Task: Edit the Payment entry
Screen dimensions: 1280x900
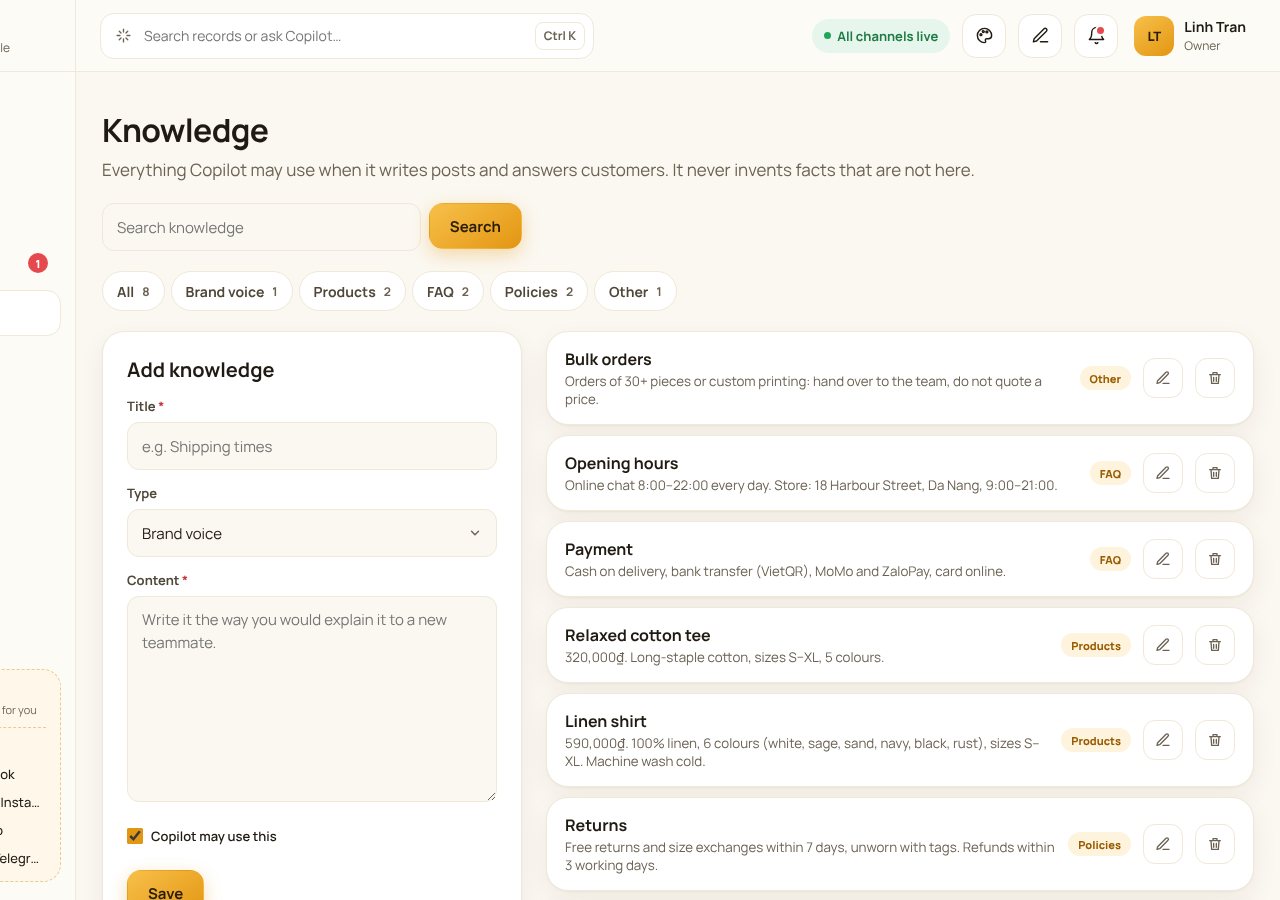Action: click(1163, 559)
